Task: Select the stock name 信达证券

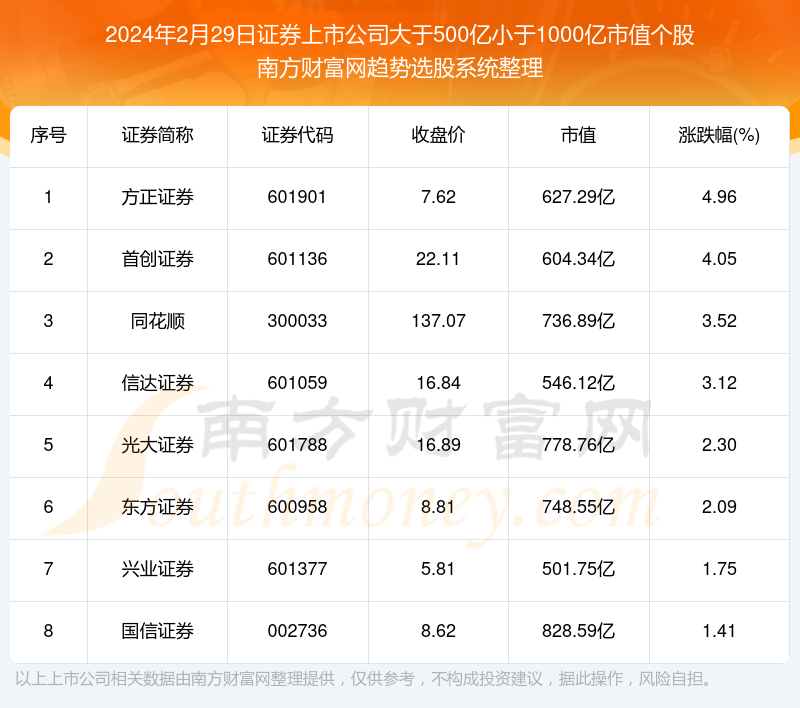Action: 157,383
